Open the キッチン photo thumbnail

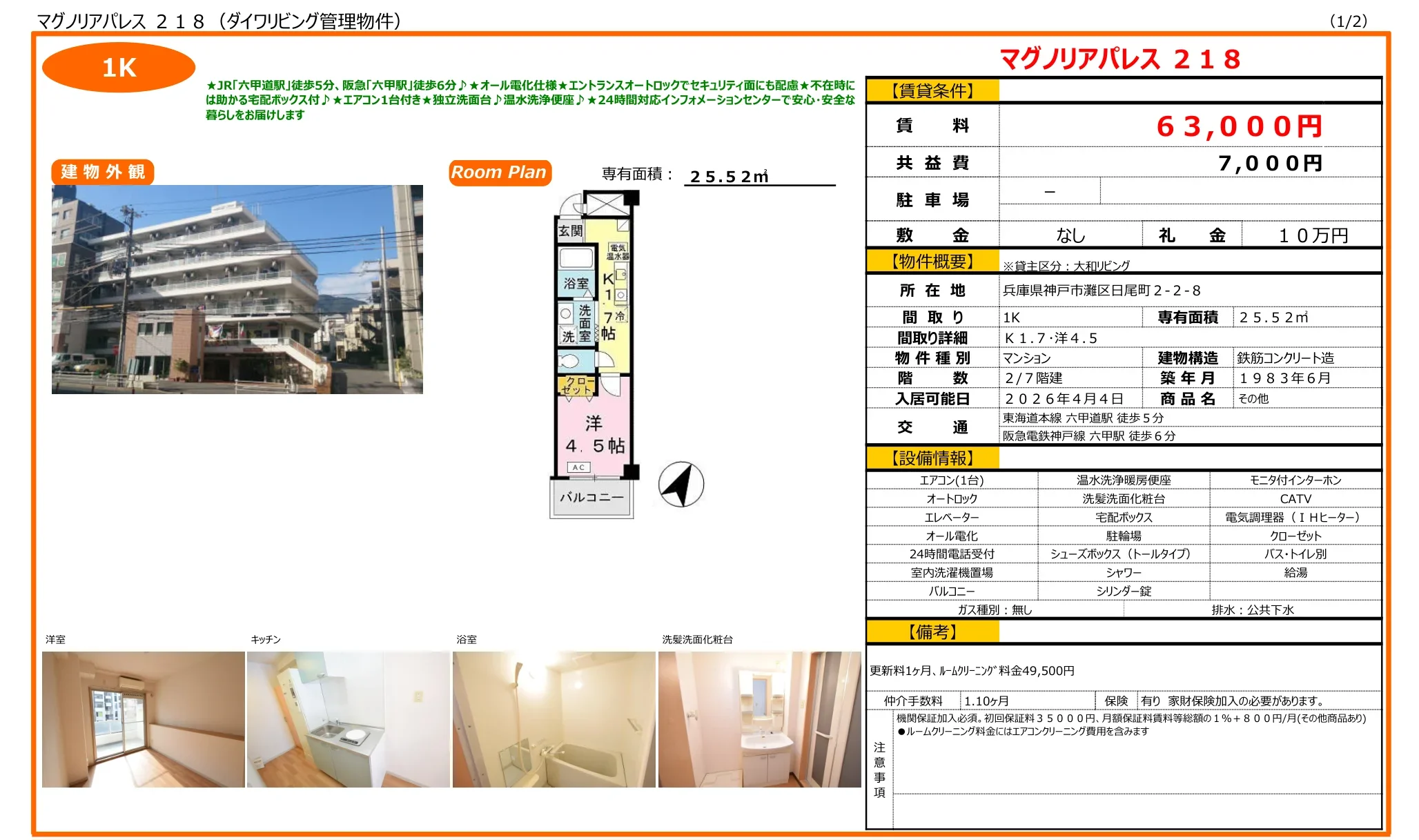pyautogui.click(x=348, y=719)
